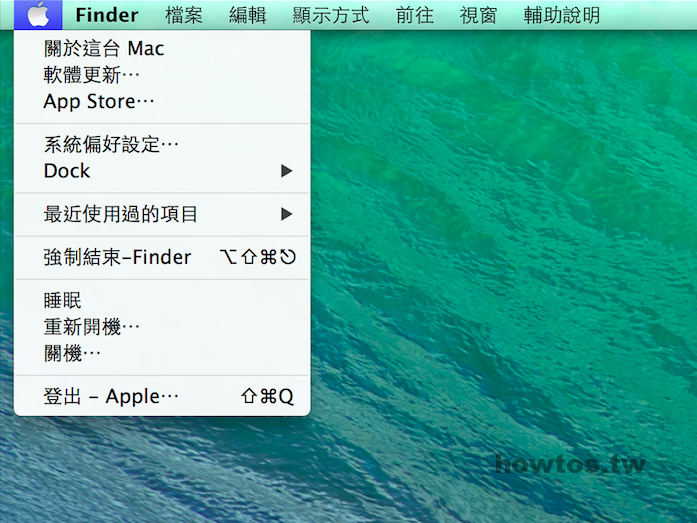
Task: Select 睡眠 from the menu
Action: 162,300
